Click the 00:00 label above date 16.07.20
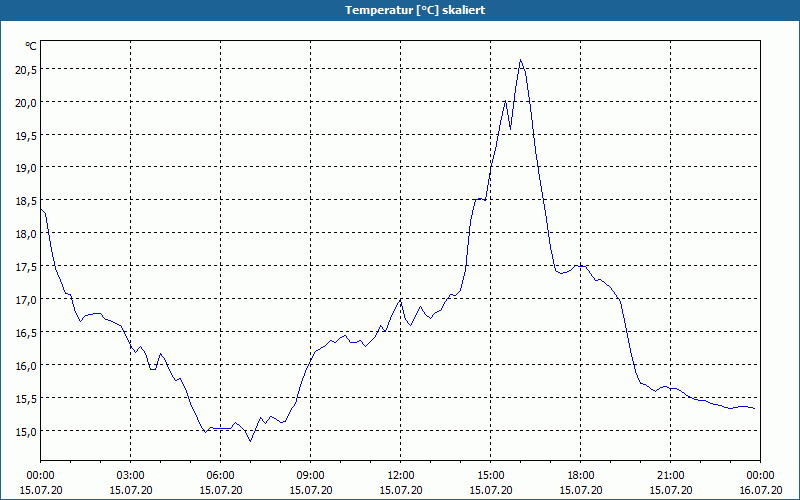The width and height of the screenshot is (800, 500). pos(760,476)
